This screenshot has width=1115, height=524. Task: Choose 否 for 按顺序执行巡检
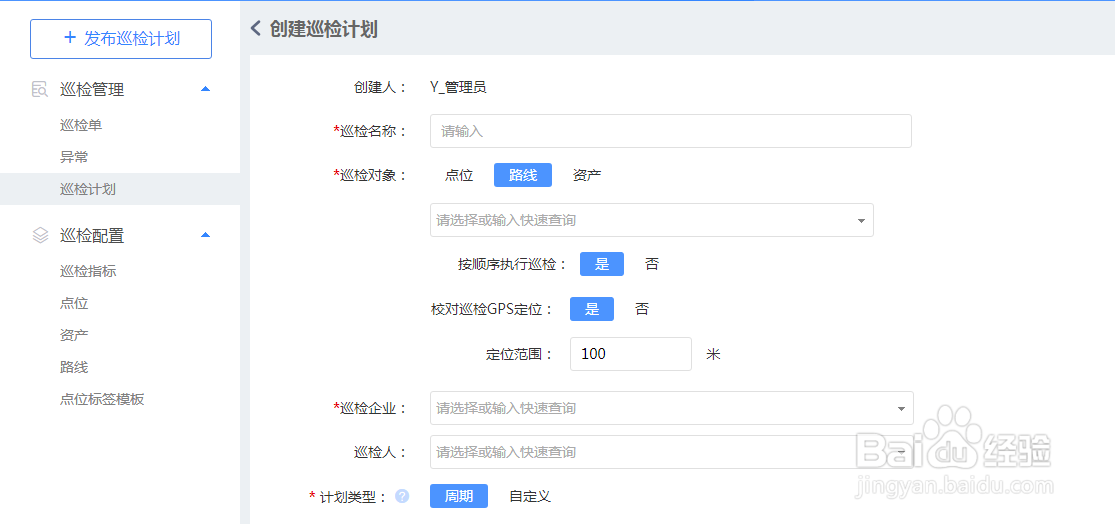click(x=652, y=264)
